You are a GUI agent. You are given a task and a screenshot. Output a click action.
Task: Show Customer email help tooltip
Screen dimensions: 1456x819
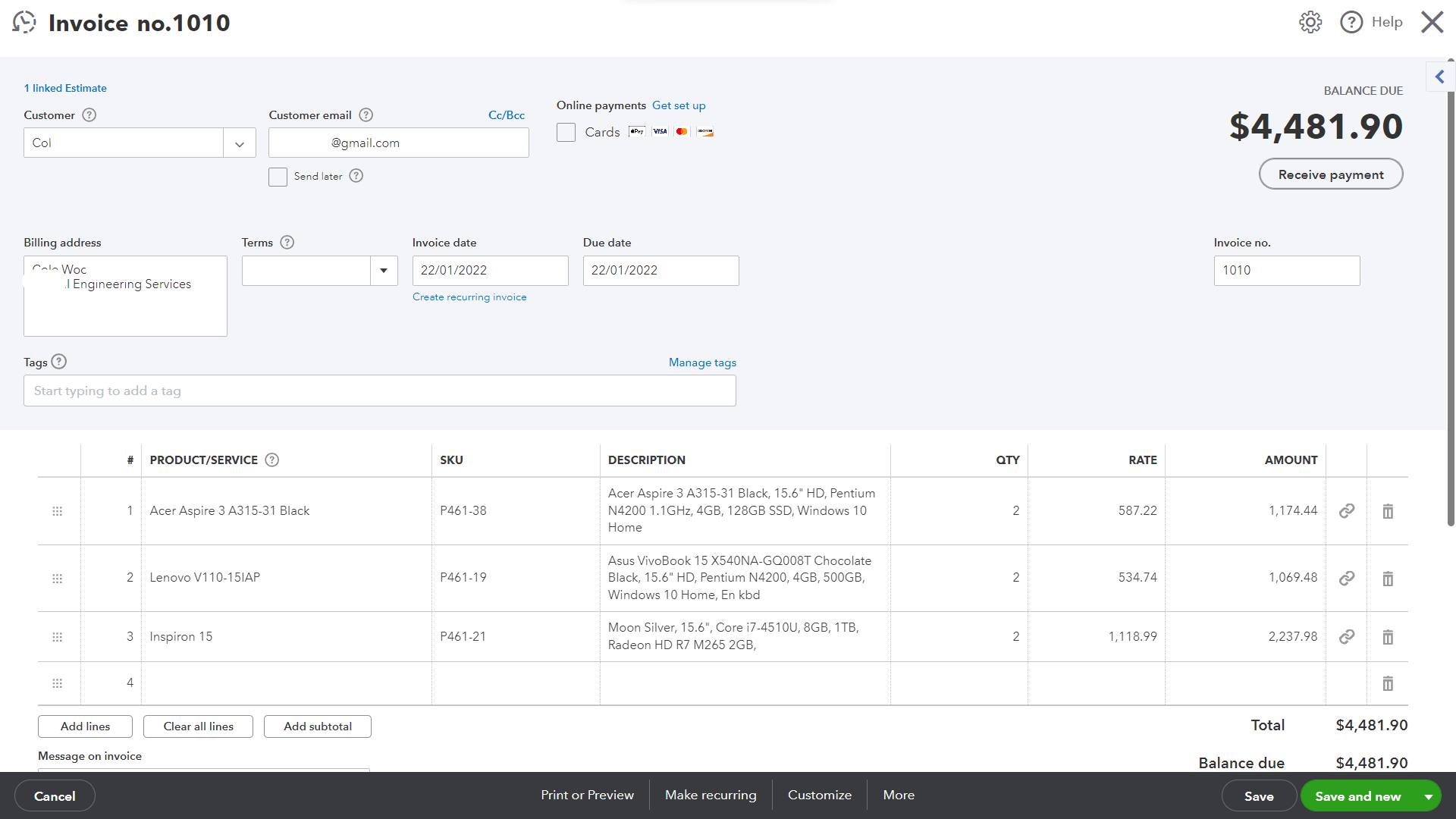click(366, 115)
